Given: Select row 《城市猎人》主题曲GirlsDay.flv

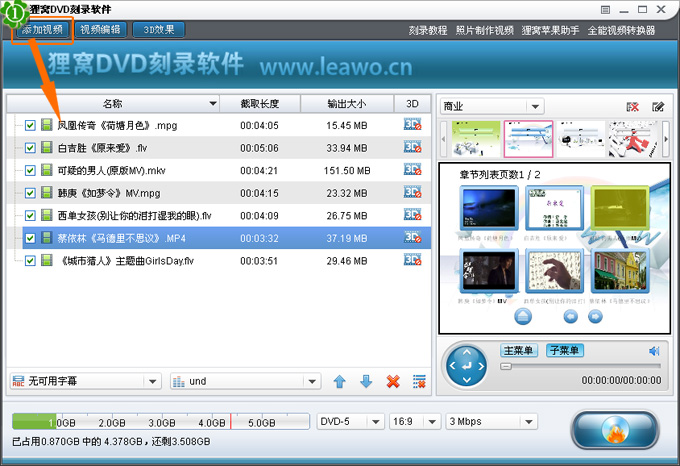Looking at the screenshot, I should pyautogui.click(x=219, y=261).
